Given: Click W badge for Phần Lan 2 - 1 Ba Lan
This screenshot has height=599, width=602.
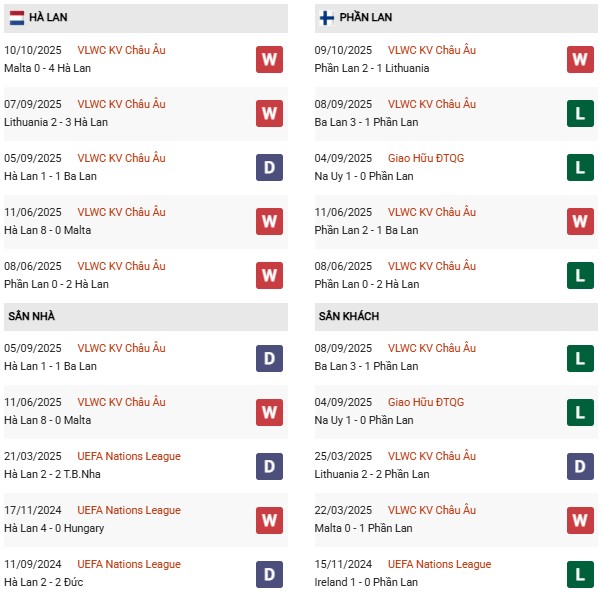Looking at the screenshot, I should [580, 221].
